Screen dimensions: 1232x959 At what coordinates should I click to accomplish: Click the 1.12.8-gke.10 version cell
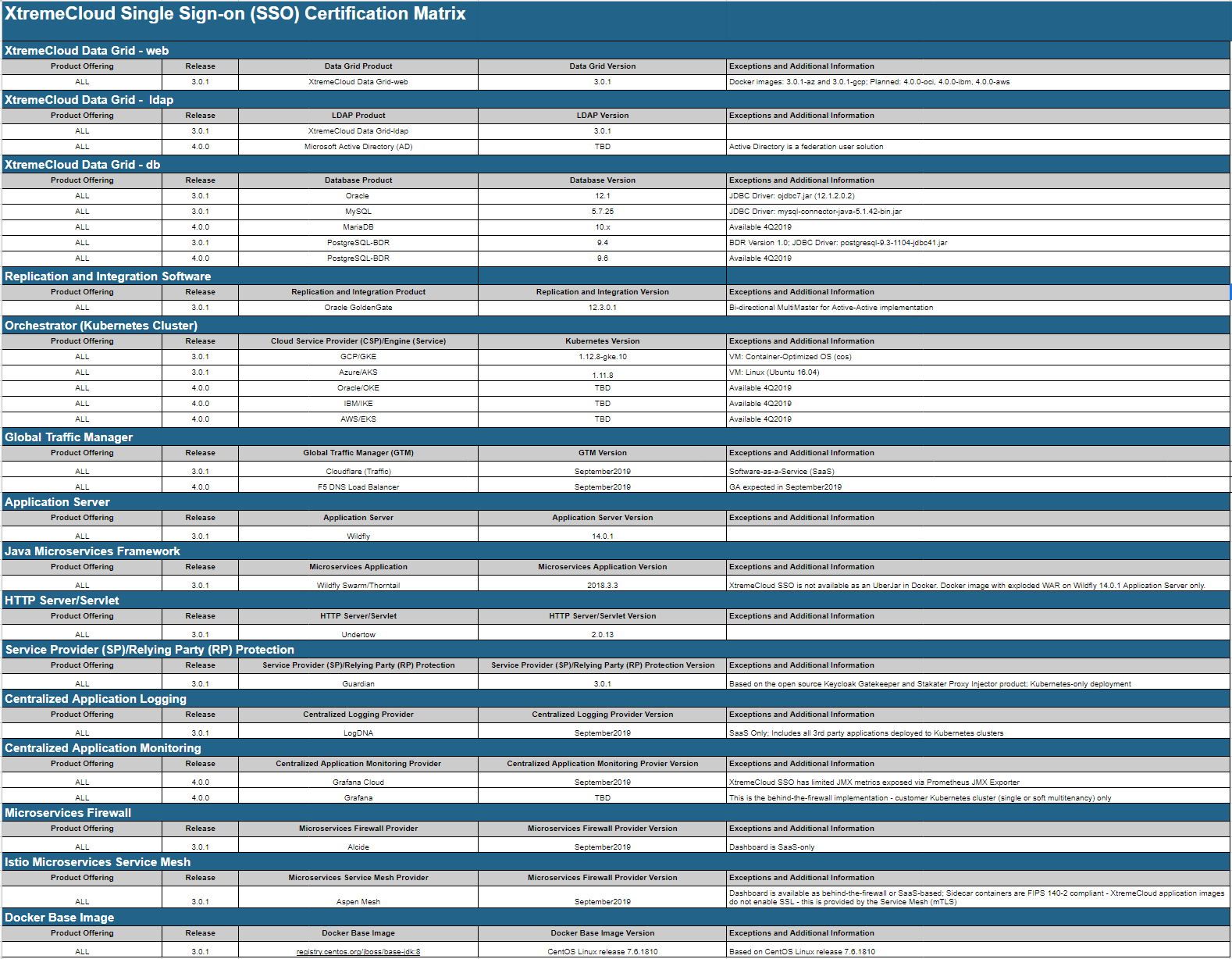[602, 357]
